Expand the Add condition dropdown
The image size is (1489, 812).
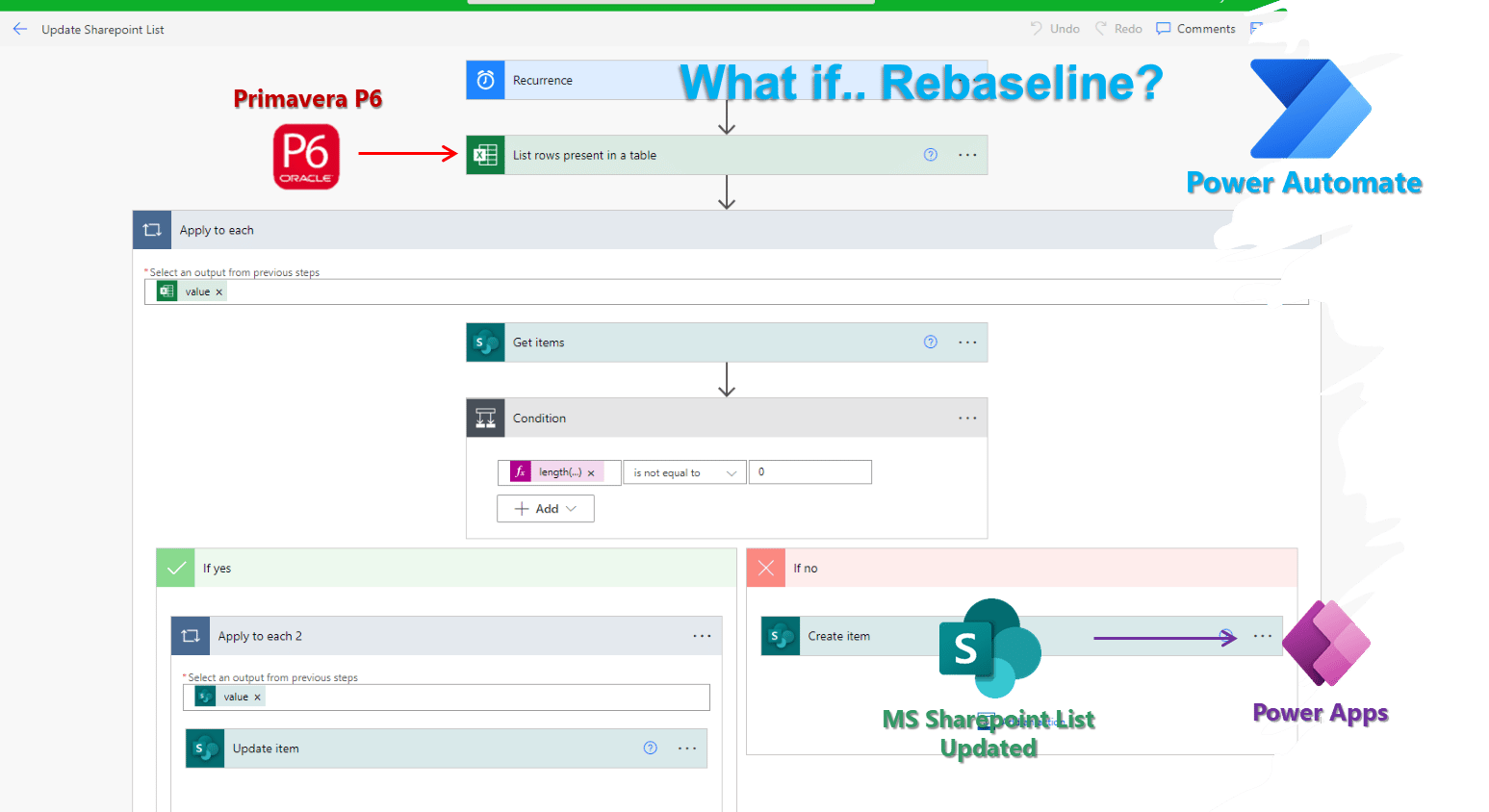pyautogui.click(x=546, y=509)
